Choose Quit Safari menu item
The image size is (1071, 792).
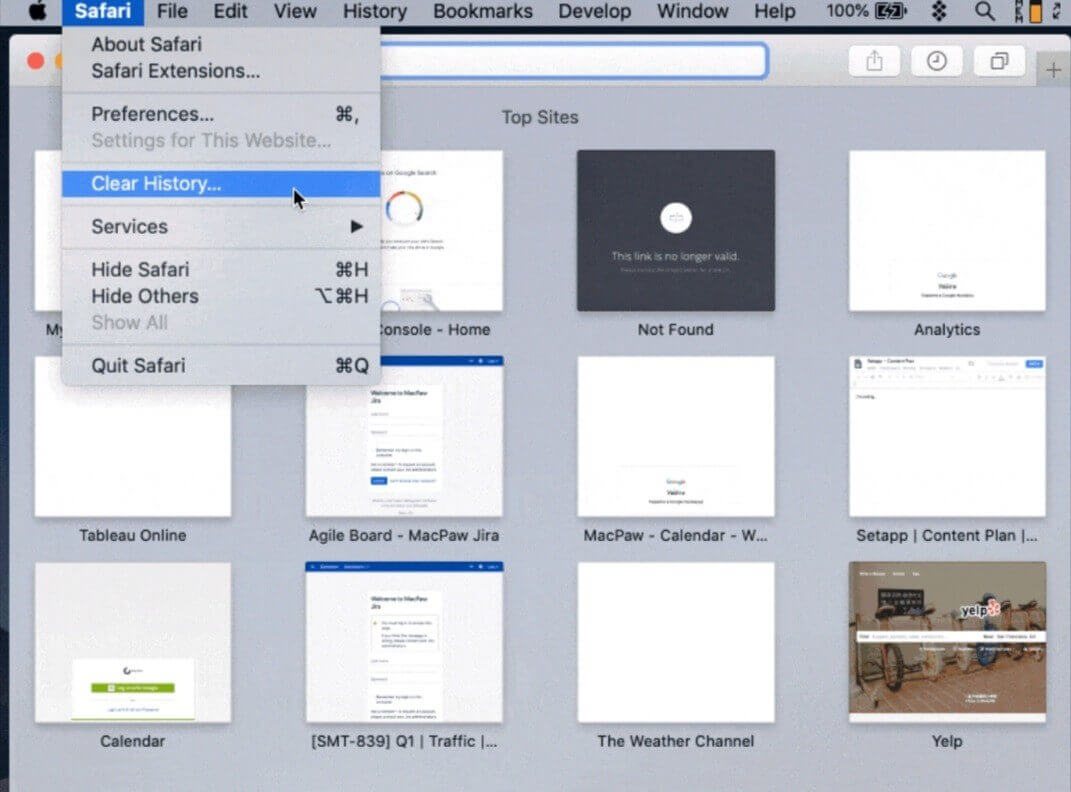(x=138, y=366)
